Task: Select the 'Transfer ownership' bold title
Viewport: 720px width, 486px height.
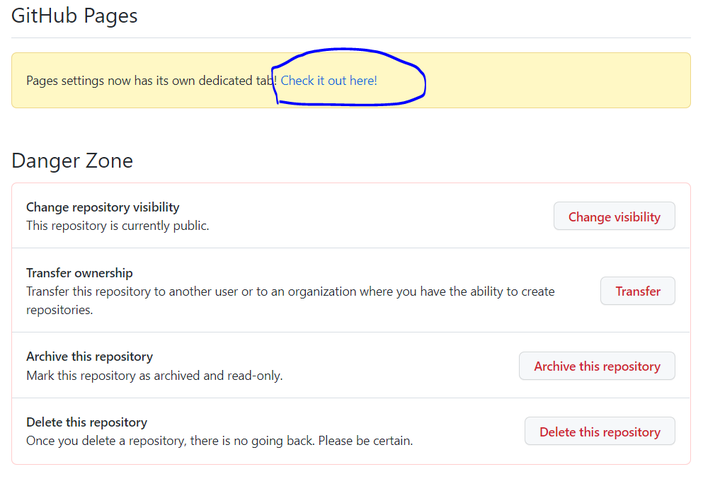Action: [x=79, y=273]
